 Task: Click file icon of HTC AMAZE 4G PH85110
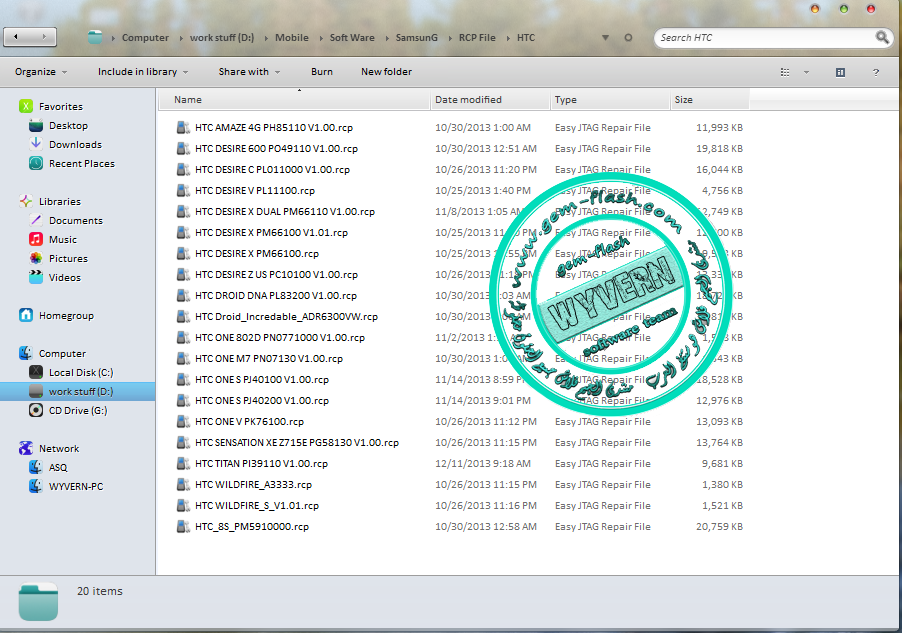tap(183, 127)
